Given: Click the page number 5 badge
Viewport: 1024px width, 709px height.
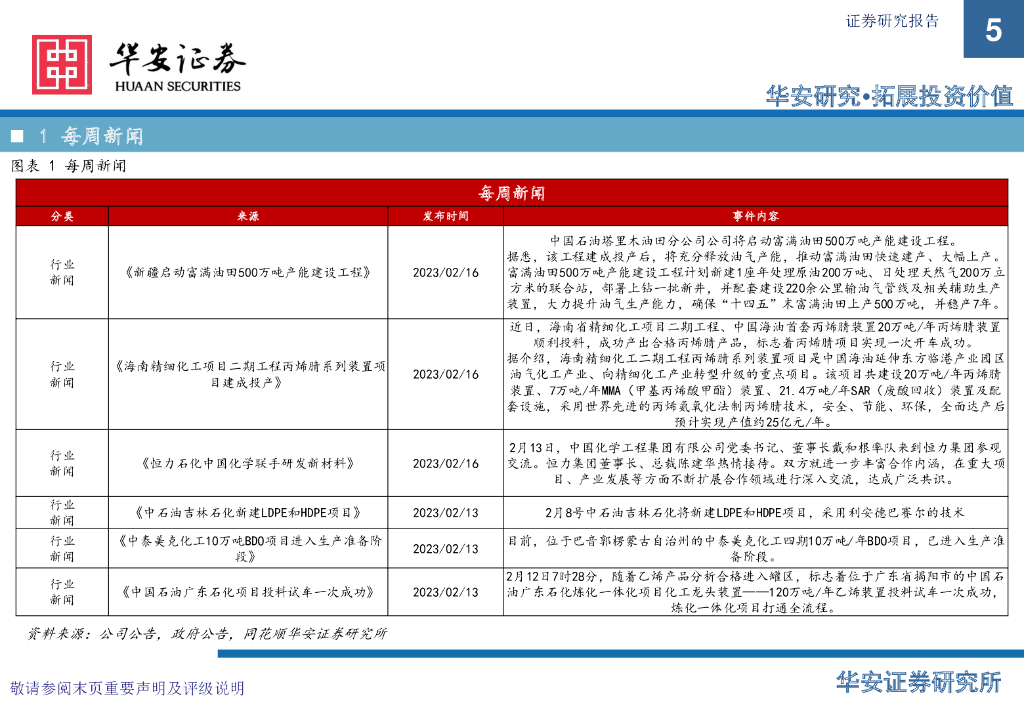Looking at the screenshot, I should click(x=993, y=29).
